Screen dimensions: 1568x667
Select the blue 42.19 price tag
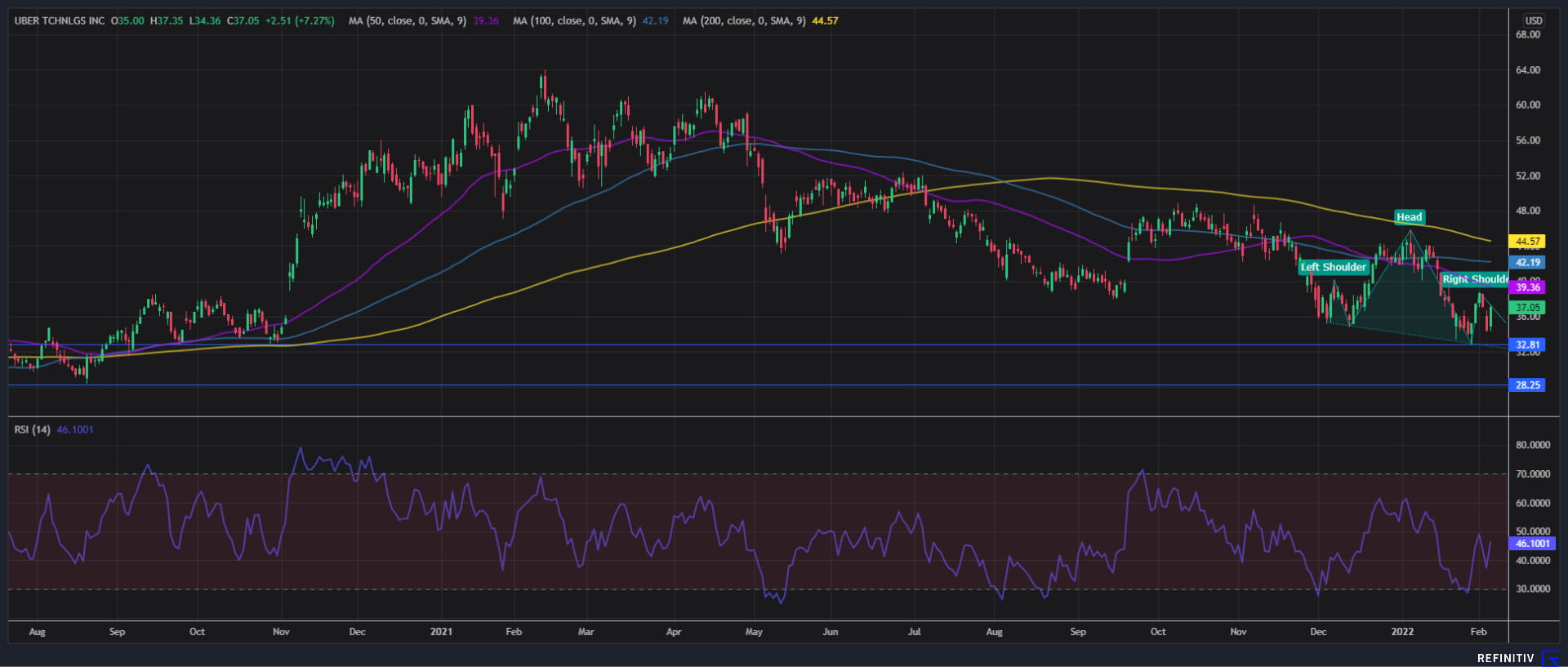pyautogui.click(x=1527, y=263)
